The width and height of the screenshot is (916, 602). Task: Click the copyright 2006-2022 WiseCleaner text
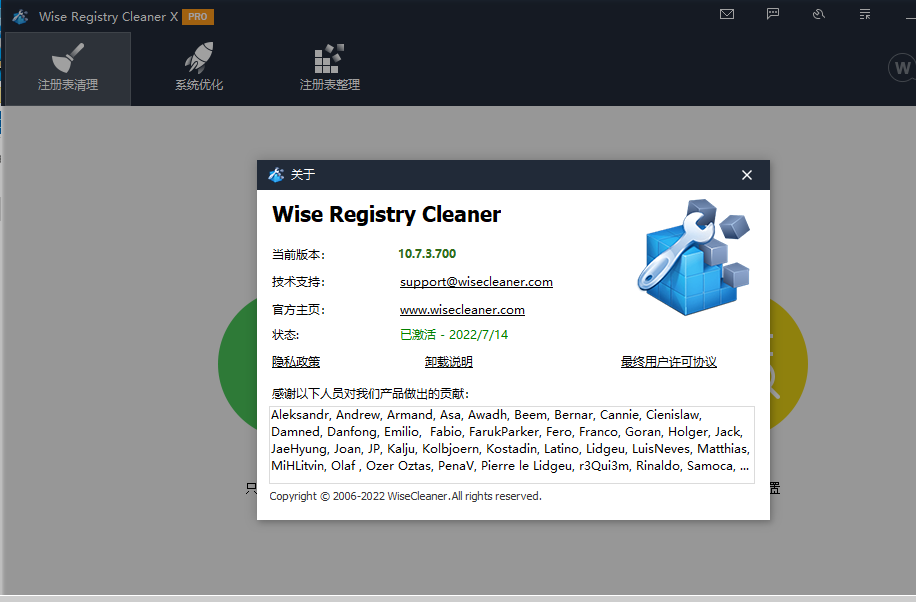click(405, 496)
